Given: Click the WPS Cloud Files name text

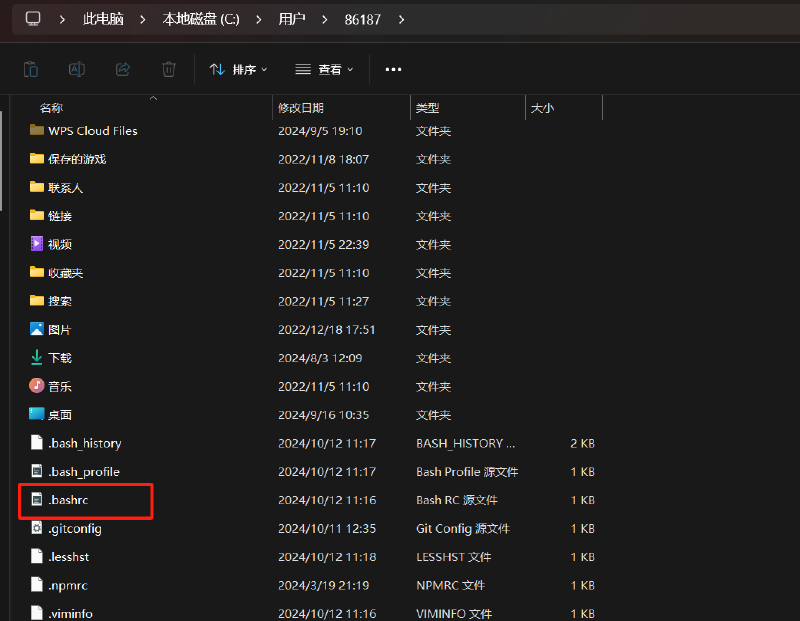Looking at the screenshot, I should (x=93, y=131).
